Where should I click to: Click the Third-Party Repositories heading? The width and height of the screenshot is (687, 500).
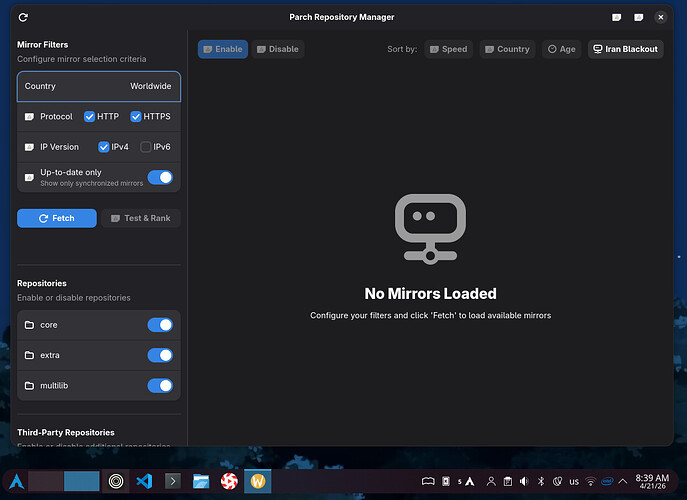pyautogui.click(x=66, y=433)
